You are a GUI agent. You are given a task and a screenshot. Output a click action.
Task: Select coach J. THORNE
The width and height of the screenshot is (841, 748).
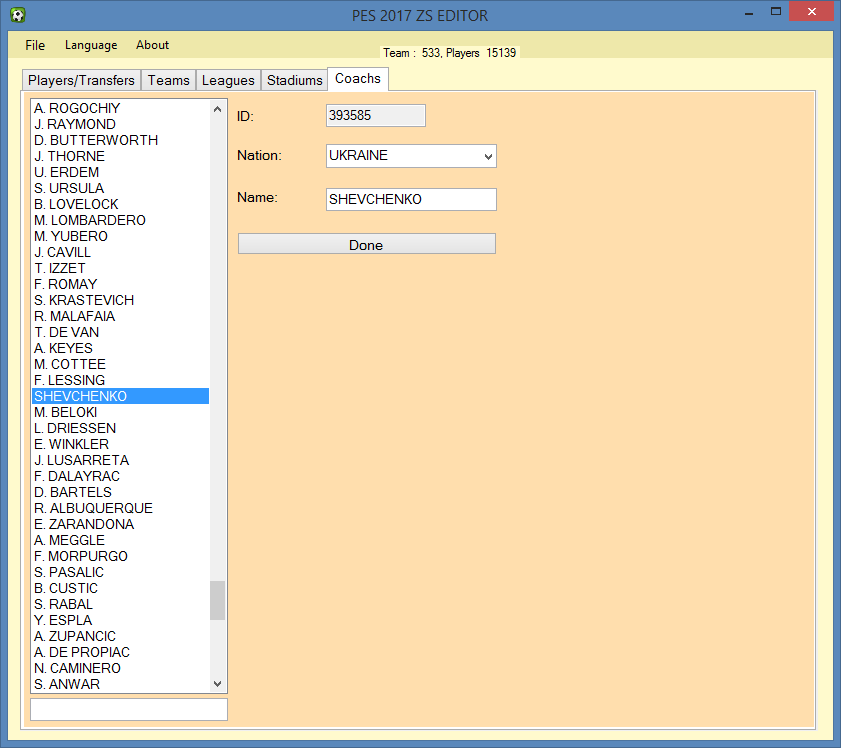pyautogui.click(x=120, y=157)
